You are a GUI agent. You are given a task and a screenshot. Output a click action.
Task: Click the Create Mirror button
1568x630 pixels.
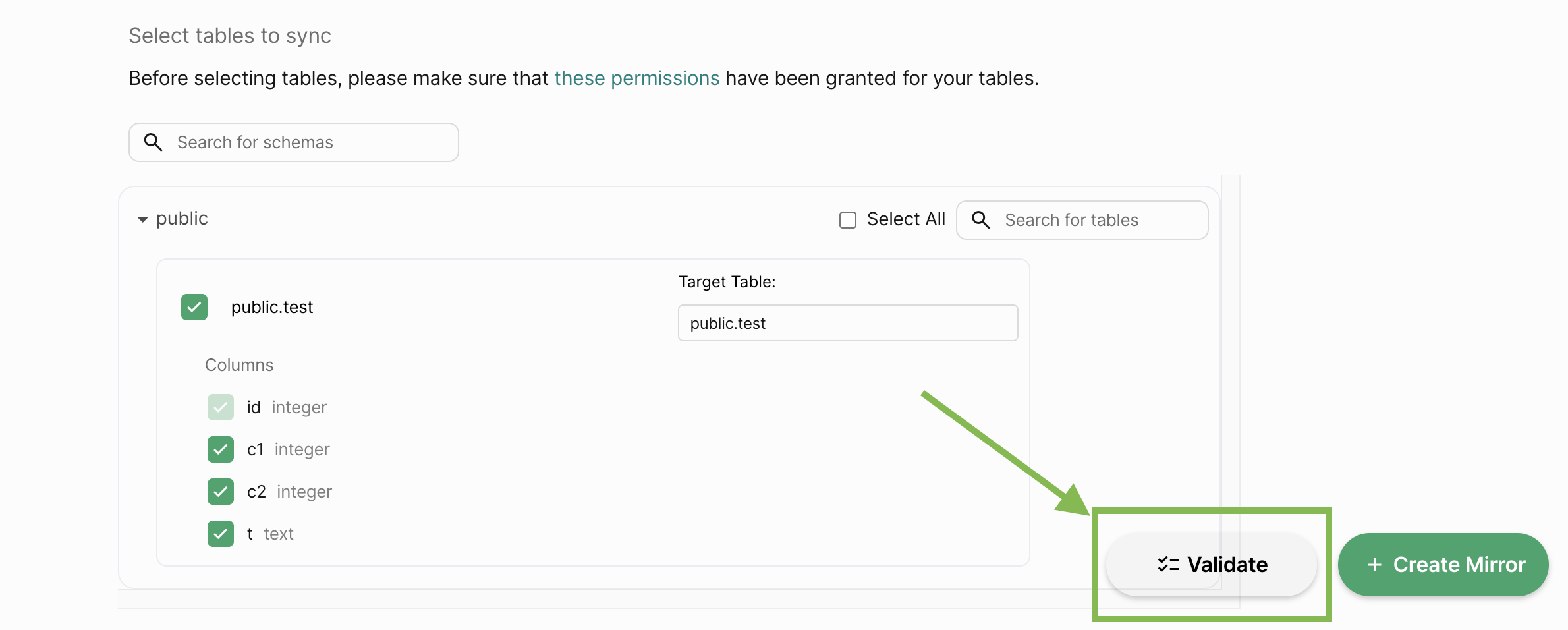[x=1443, y=565]
